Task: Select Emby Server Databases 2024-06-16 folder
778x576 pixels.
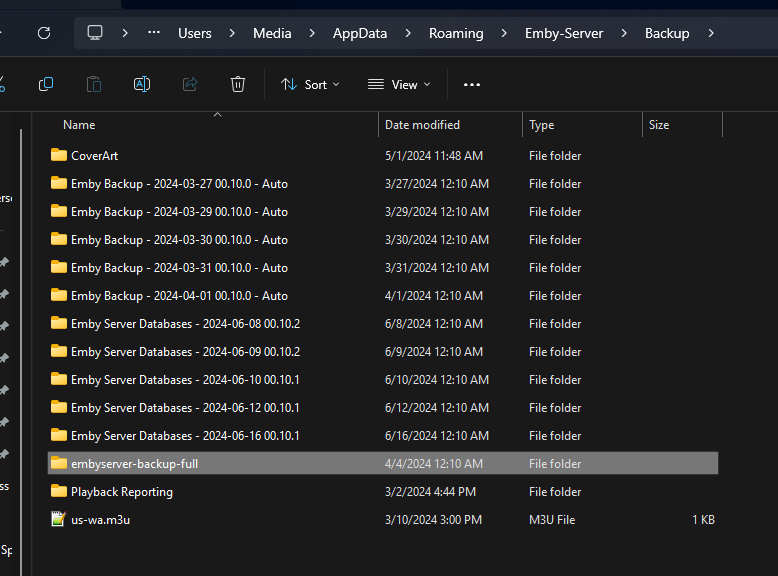Action: pos(185,436)
